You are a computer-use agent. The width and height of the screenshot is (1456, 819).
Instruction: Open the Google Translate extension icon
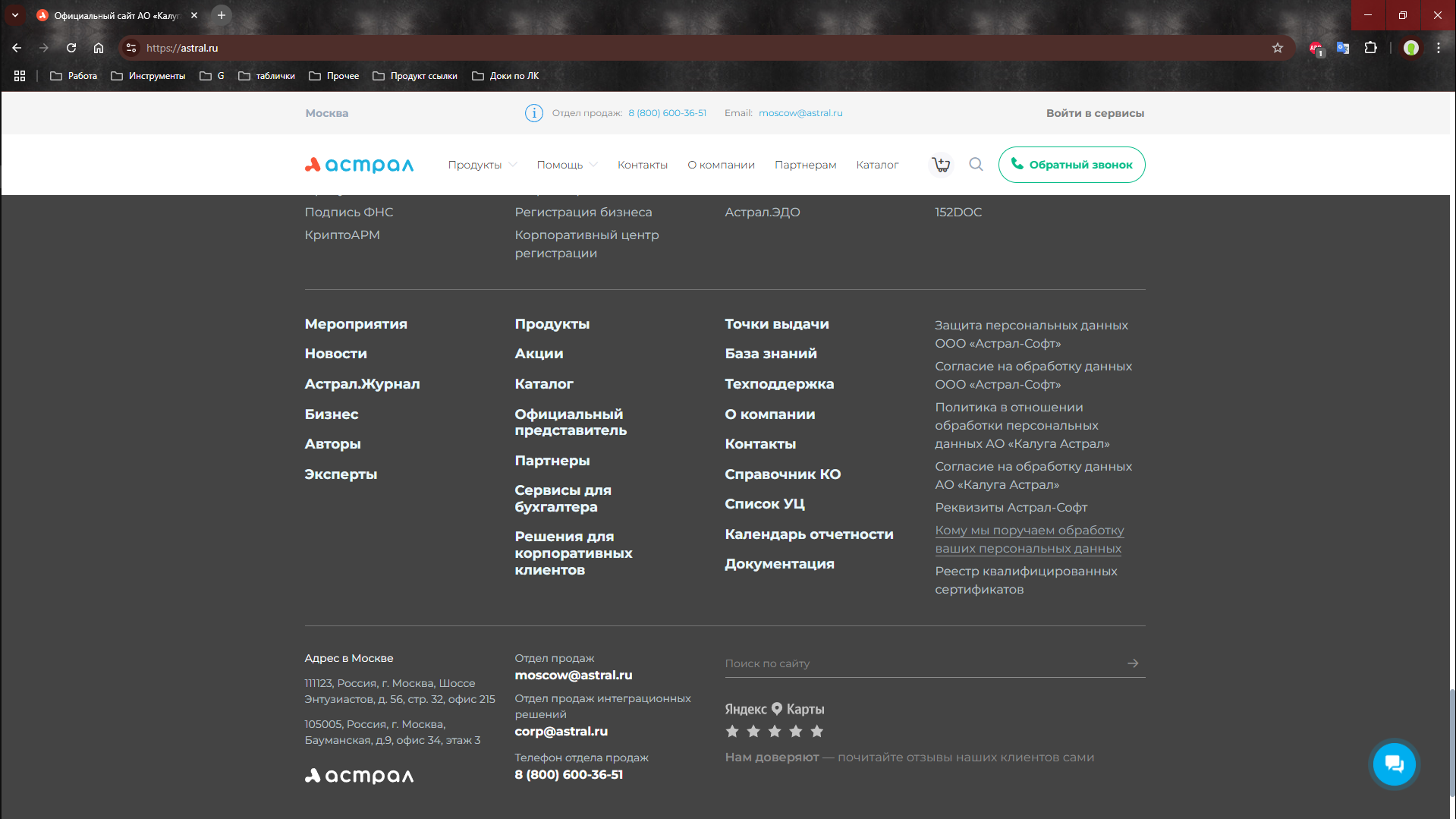1343,48
